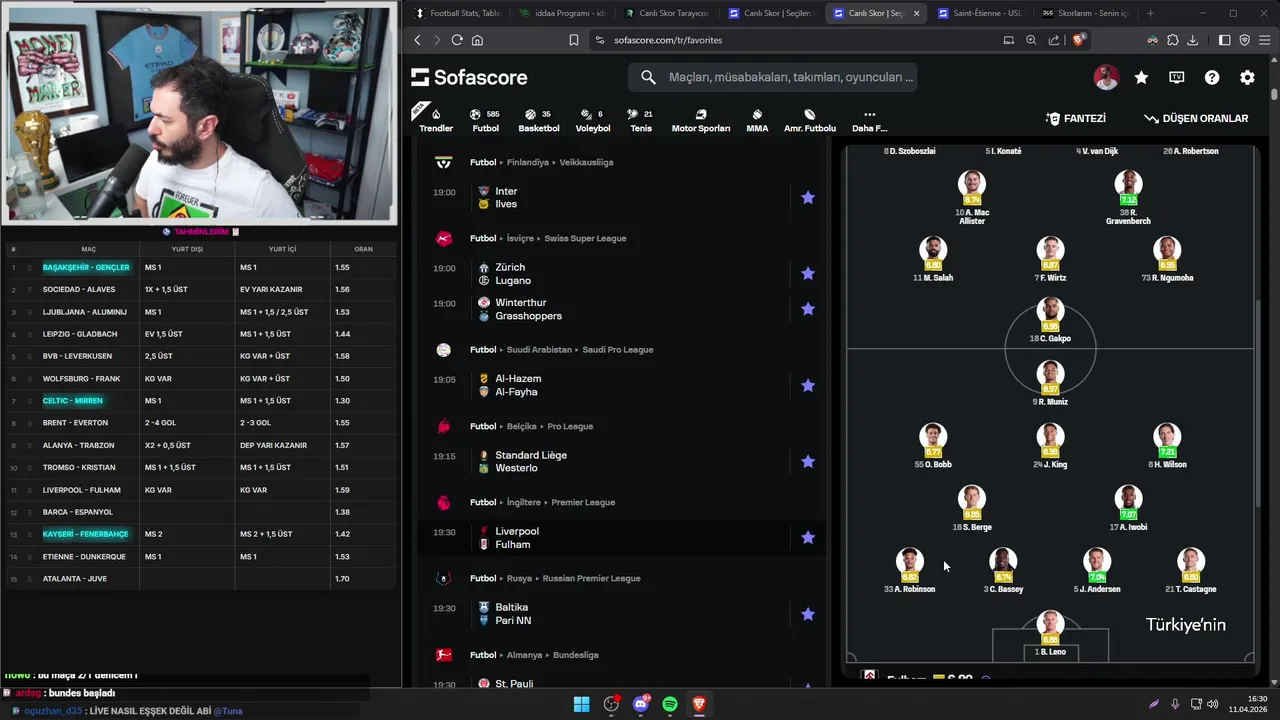Open the help question mark icon

click(x=1212, y=77)
